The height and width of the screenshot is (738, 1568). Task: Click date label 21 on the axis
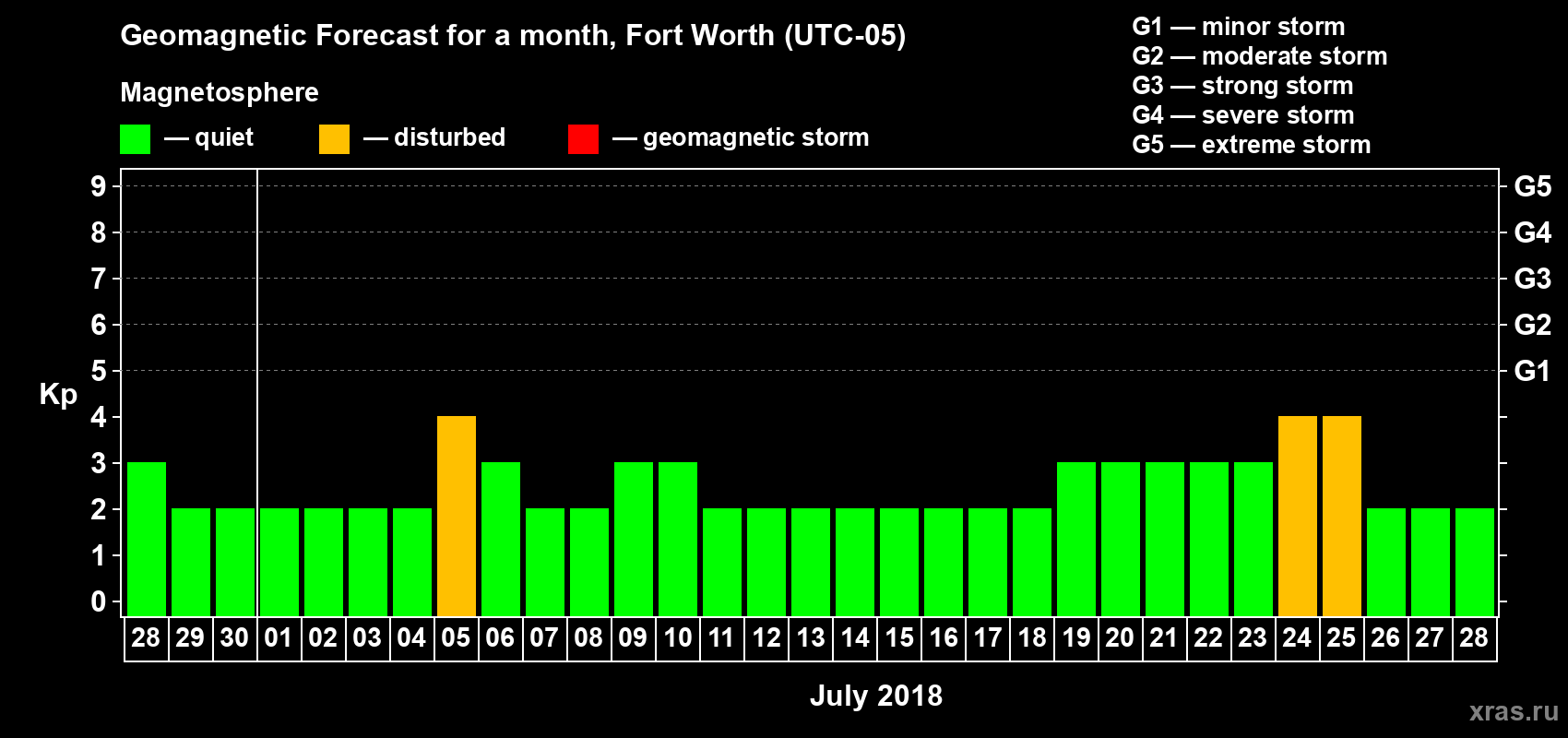click(x=1164, y=638)
